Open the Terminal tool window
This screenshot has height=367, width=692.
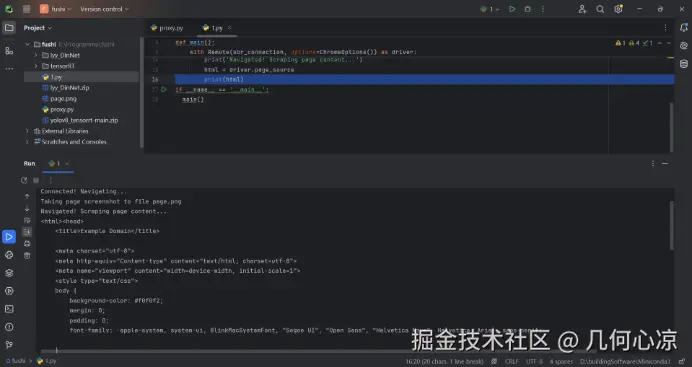[x=9, y=309]
